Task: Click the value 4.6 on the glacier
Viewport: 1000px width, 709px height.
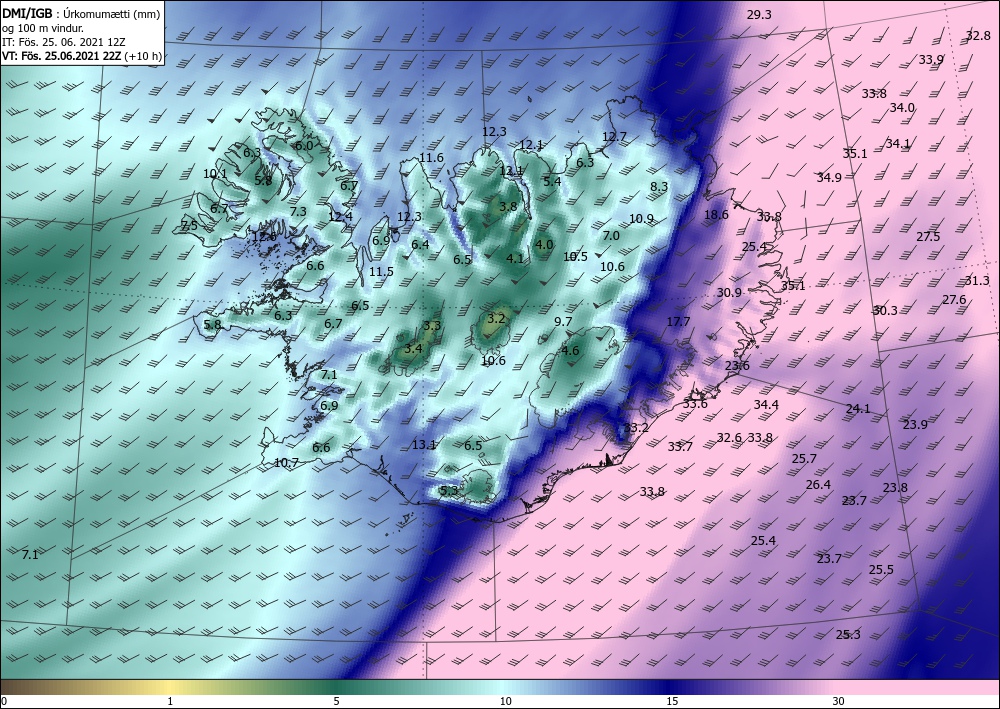Action: (x=570, y=351)
